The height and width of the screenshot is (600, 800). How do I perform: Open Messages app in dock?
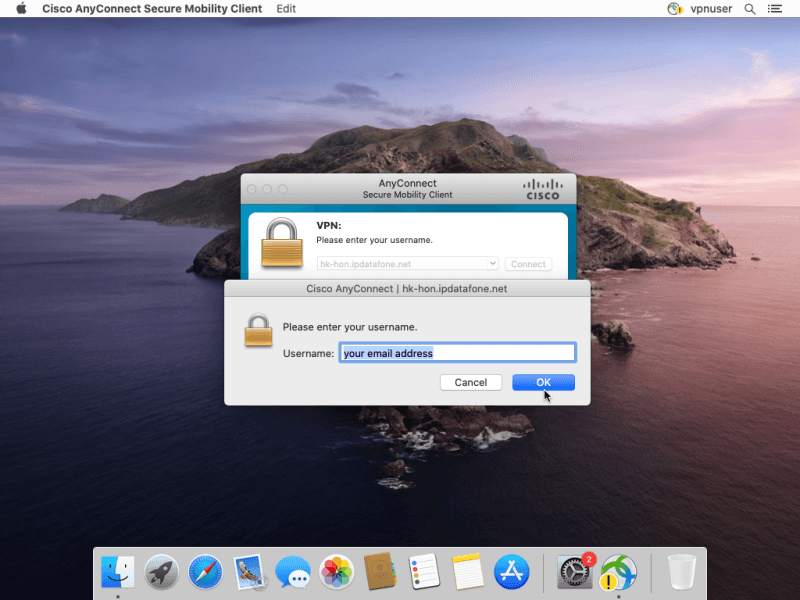pos(293,572)
